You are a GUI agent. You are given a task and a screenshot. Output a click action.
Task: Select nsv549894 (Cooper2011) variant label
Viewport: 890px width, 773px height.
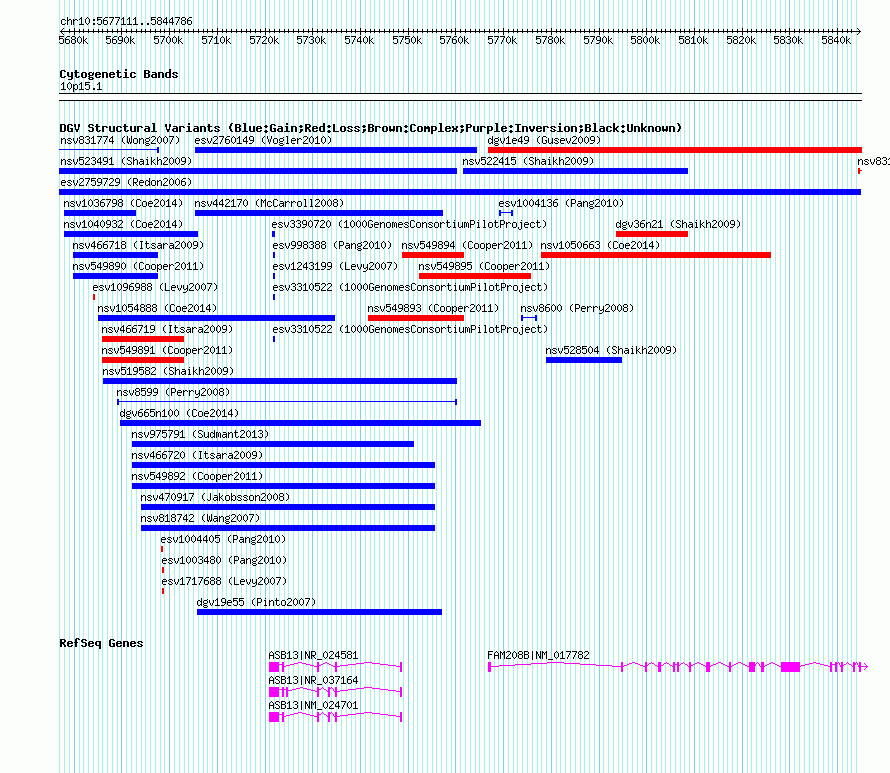click(x=467, y=245)
